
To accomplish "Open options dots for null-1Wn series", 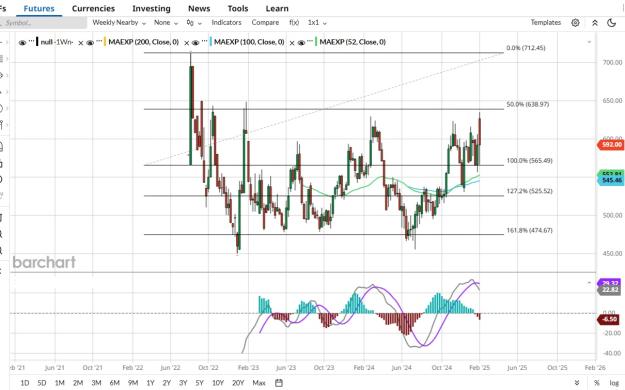I will pos(31,41).
